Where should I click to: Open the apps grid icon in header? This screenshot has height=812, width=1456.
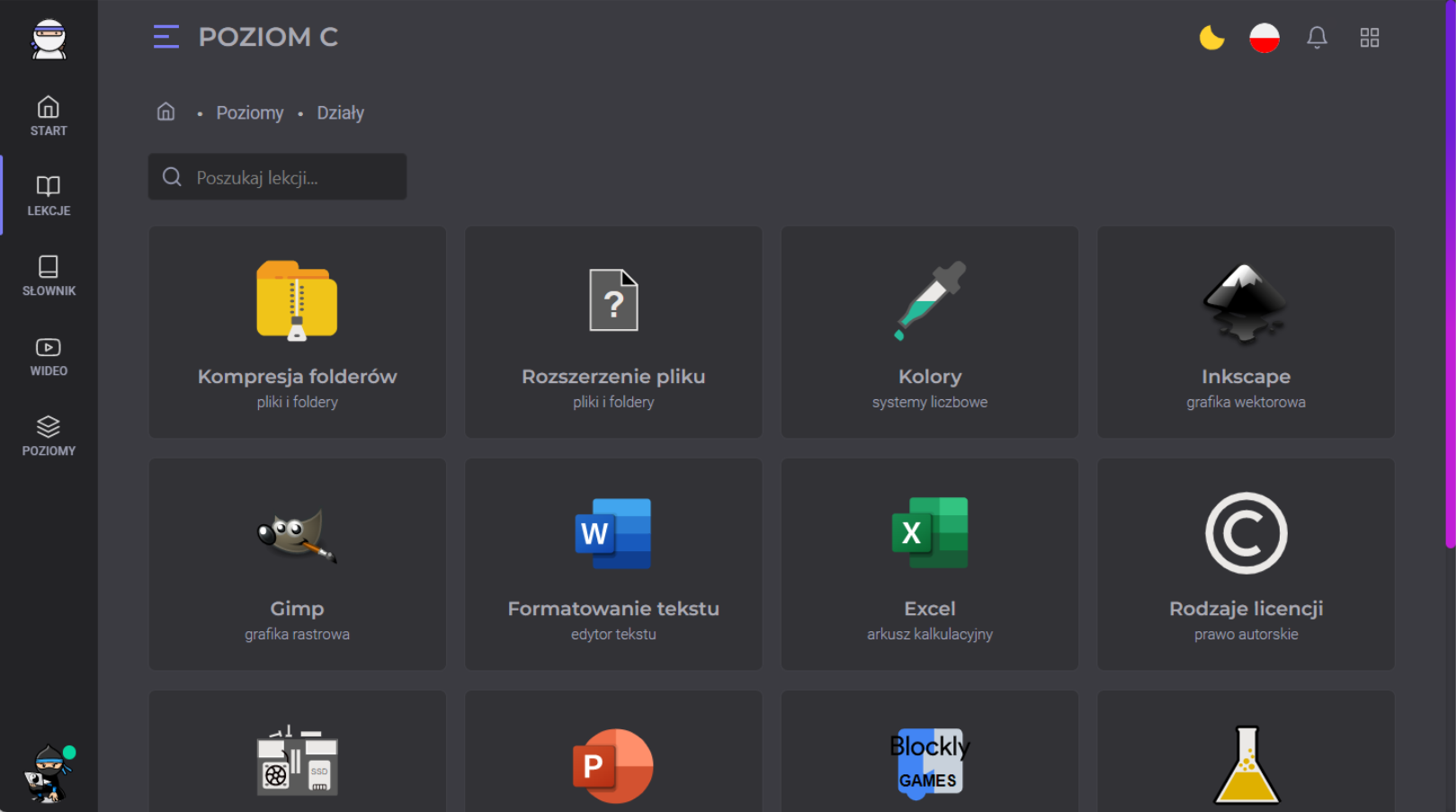coord(1369,38)
